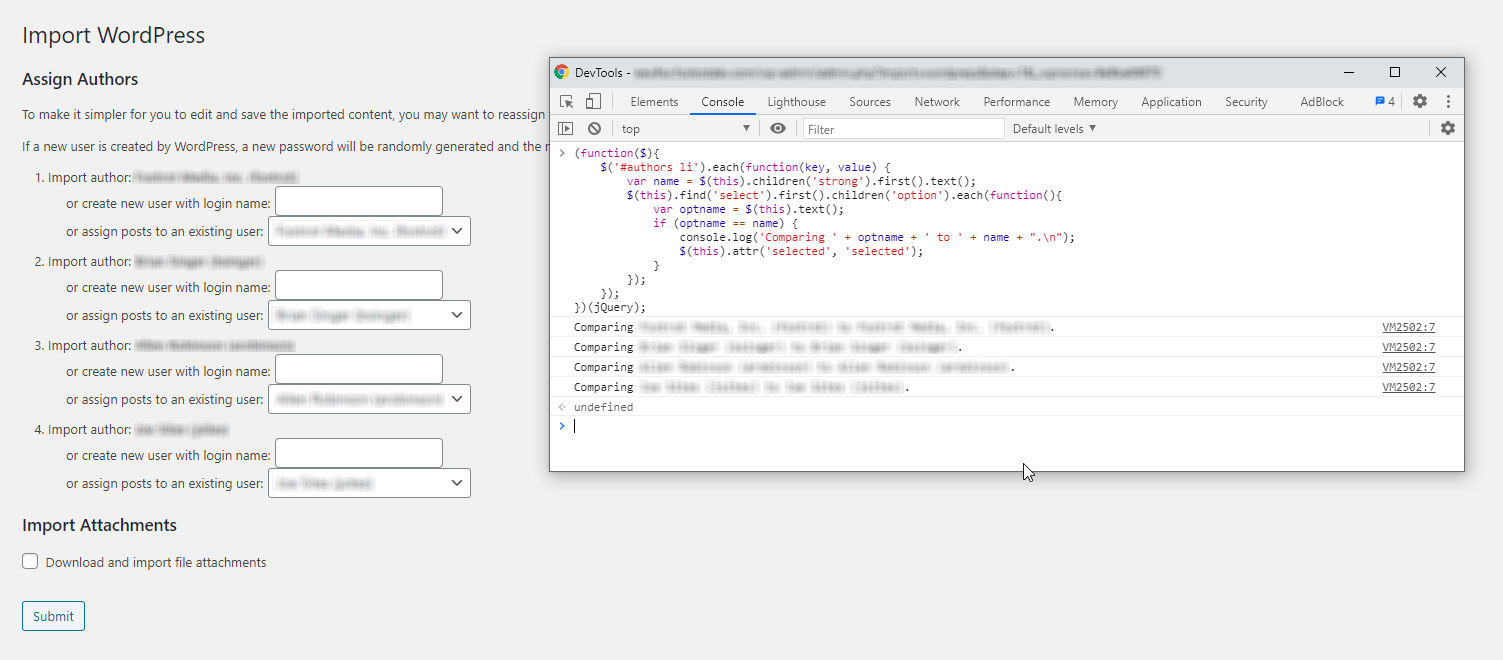Open the 4 messages issues badge
1503x660 pixels.
pyautogui.click(x=1385, y=101)
